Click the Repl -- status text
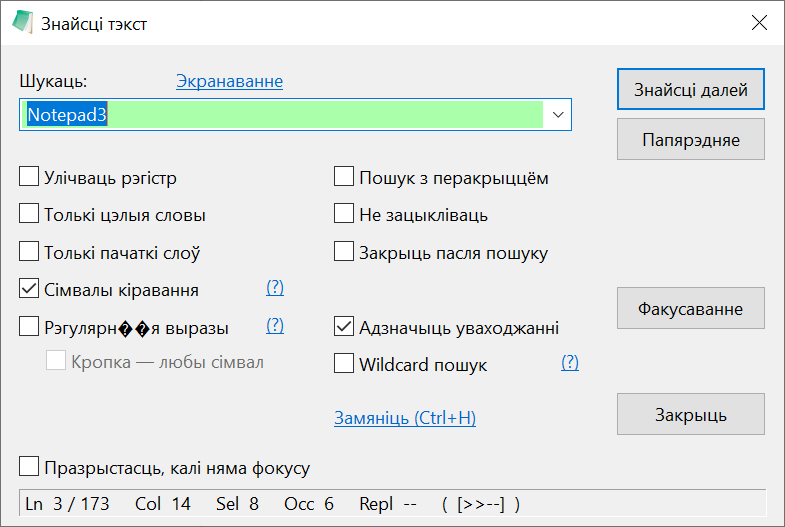 (x=388, y=504)
